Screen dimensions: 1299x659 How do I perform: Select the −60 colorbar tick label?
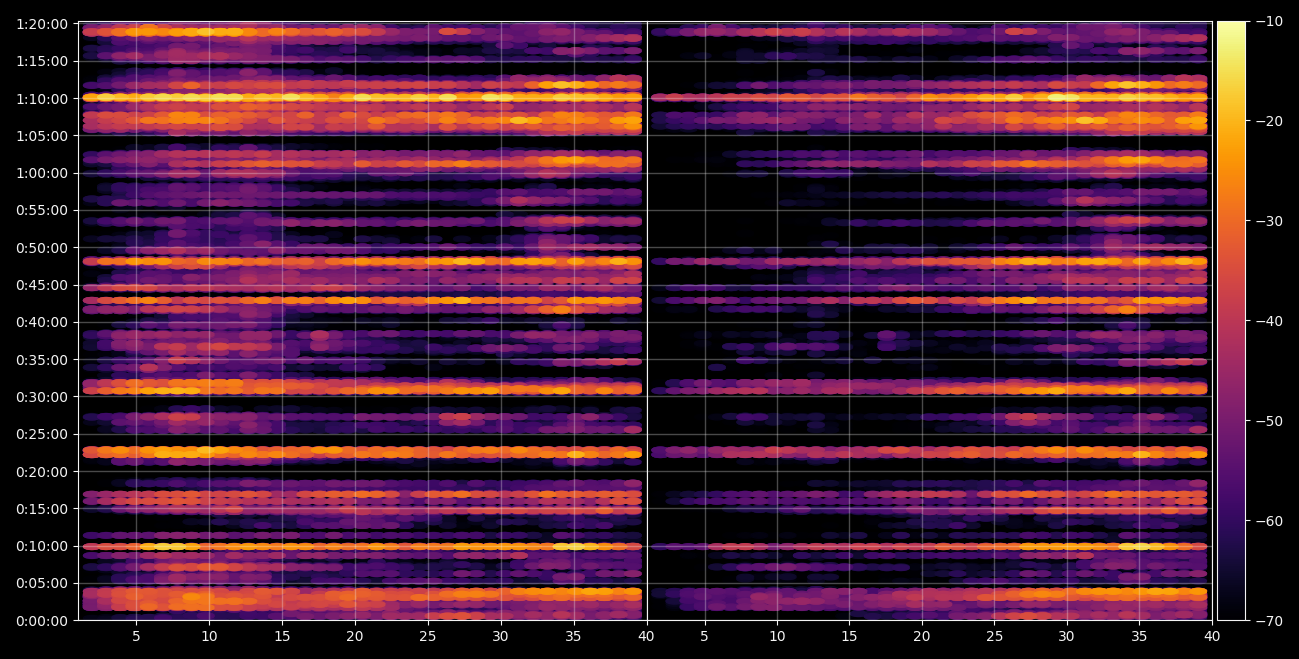pyautogui.click(x=1268, y=521)
